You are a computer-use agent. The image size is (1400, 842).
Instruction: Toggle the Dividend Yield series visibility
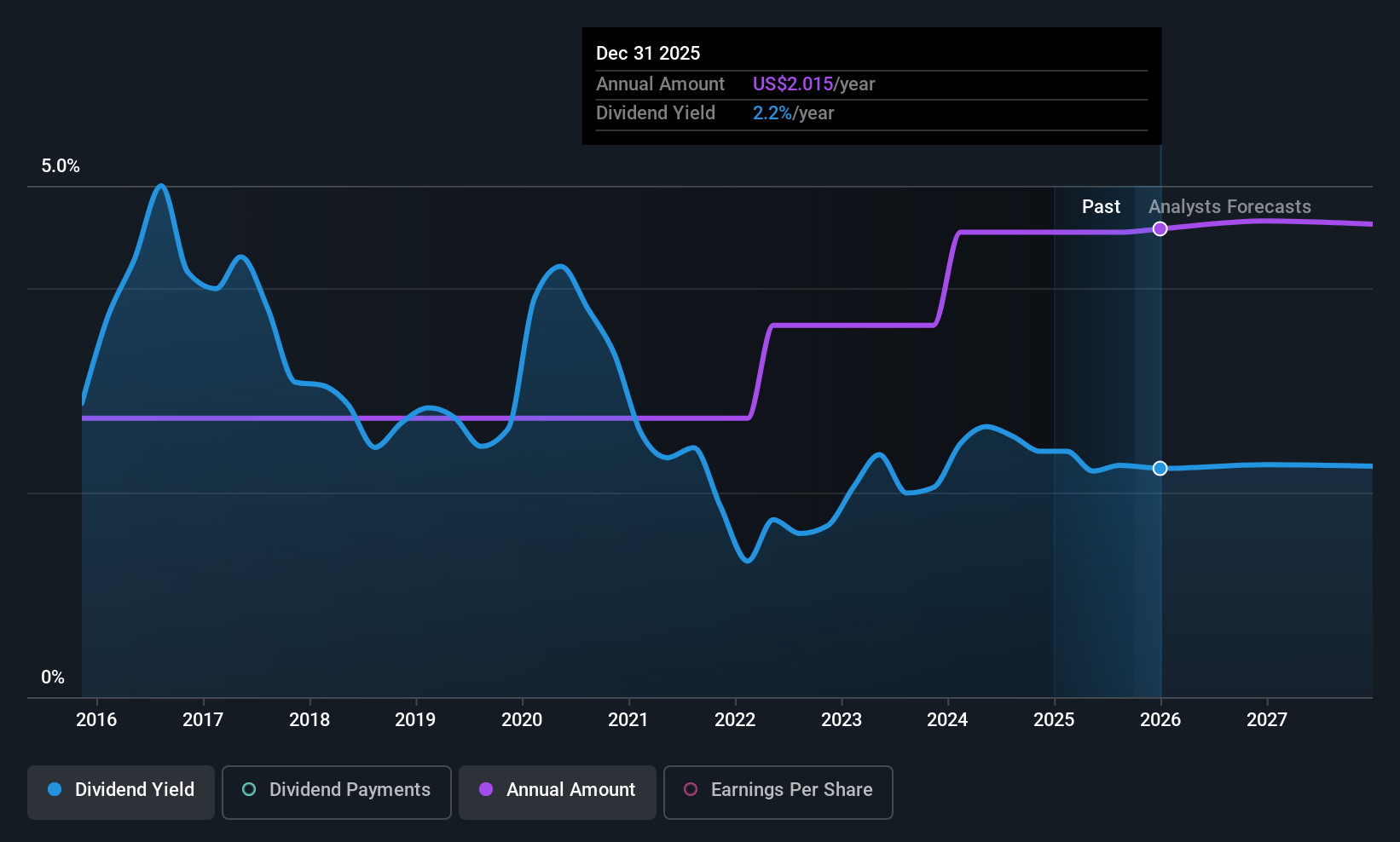click(x=120, y=791)
